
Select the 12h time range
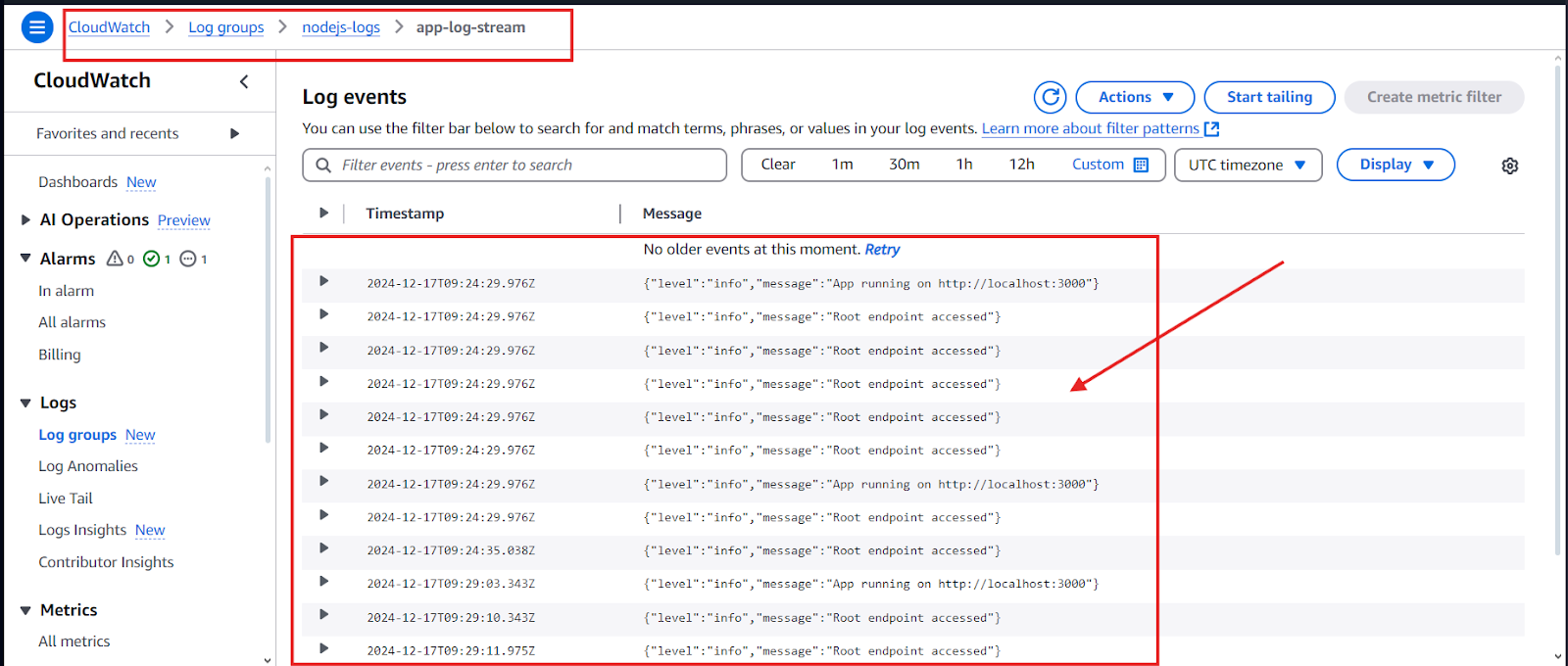(1022, 165)
